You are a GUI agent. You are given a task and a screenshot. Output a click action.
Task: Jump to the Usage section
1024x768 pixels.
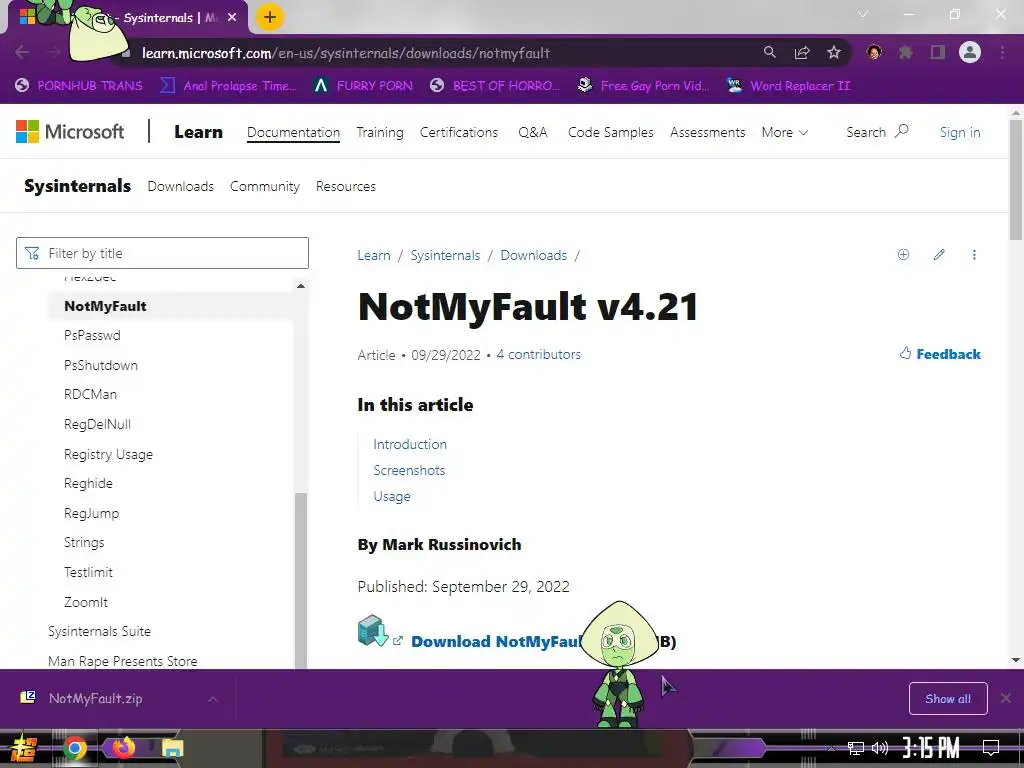coord(392,496)
